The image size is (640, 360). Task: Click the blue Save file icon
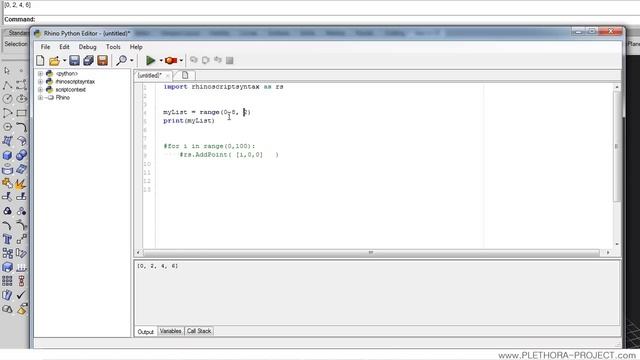(74, 60)
